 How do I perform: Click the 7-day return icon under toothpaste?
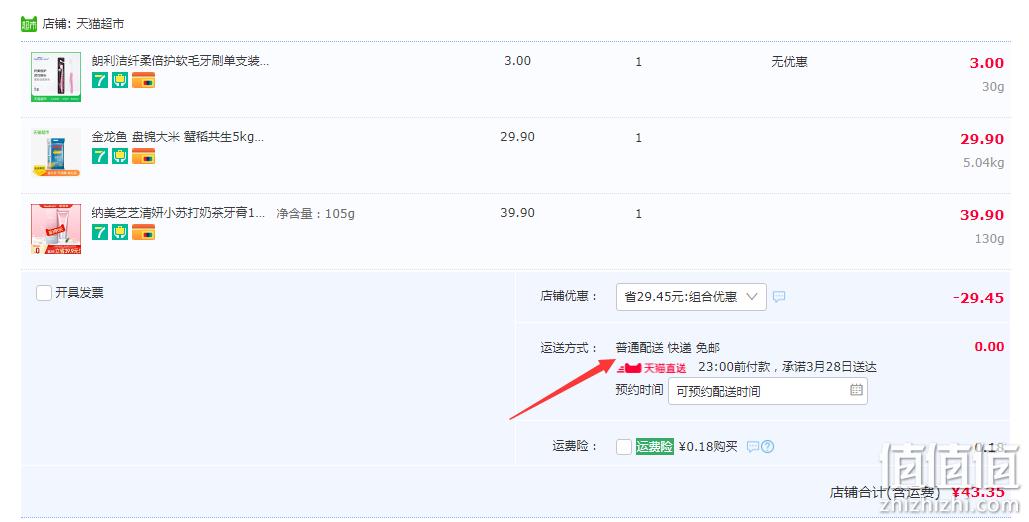[100, 232]
